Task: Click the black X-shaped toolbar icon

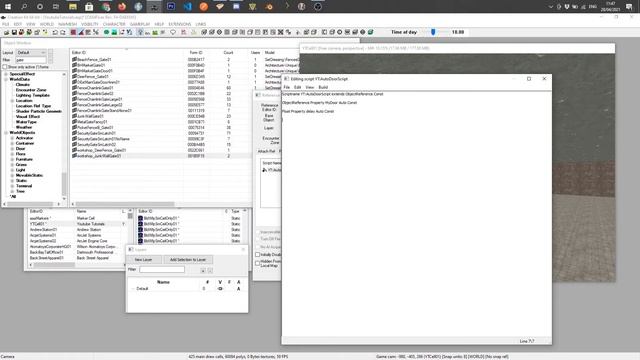Action: point(281,32)
